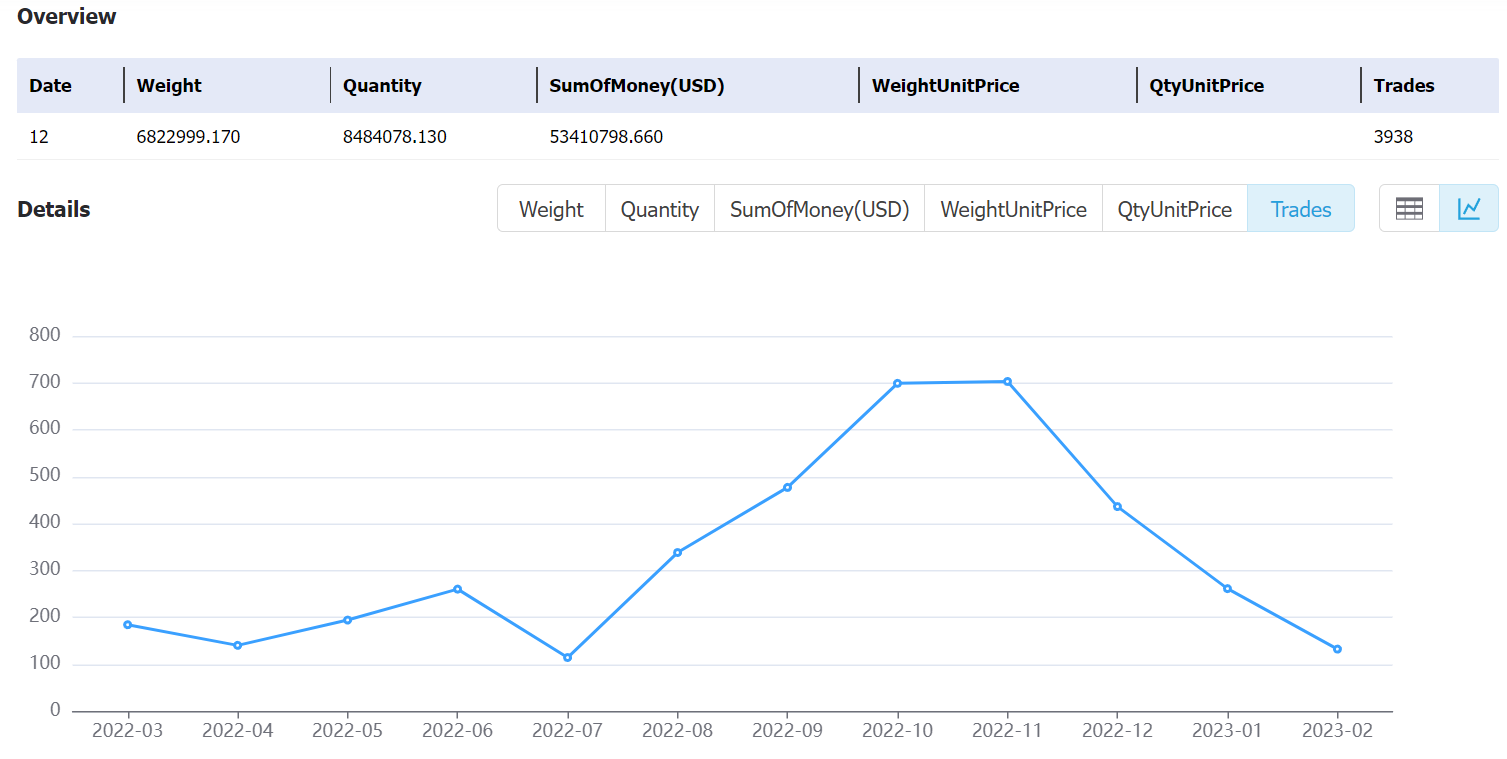
Task: Click the 2022-11 peak data point
Action: click(1007, 381)
